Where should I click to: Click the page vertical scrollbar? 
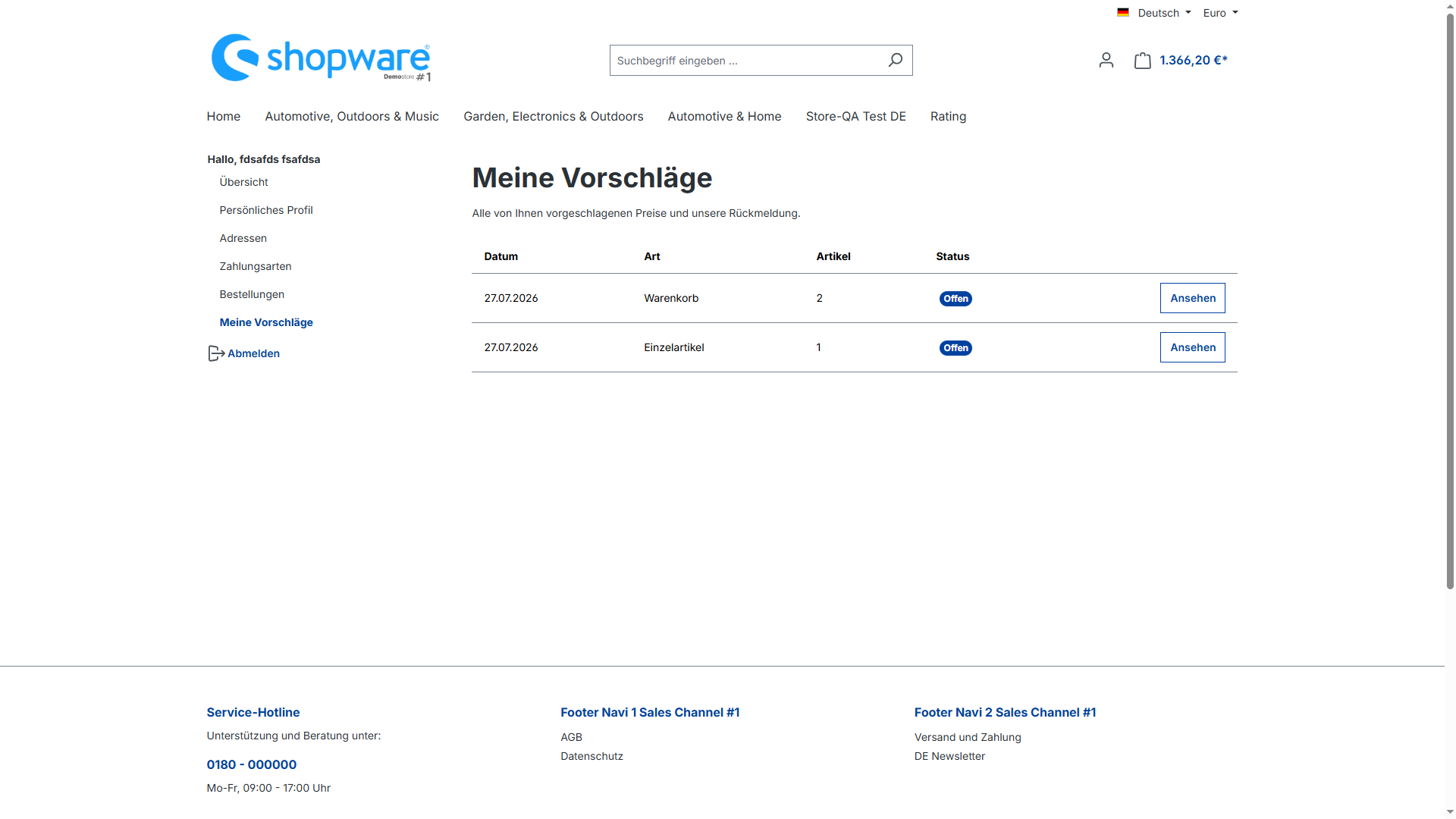pyautogui.click(x=1450, y=300)
